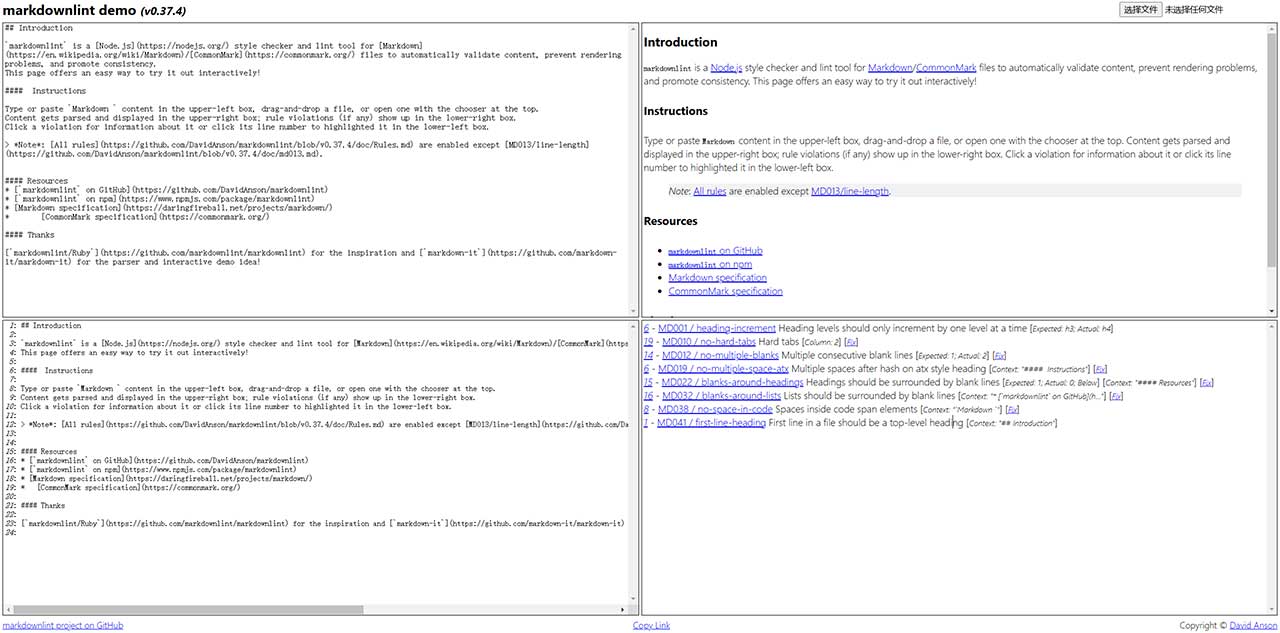Click the 选择文件 file chooser button

pos(1139,9)
